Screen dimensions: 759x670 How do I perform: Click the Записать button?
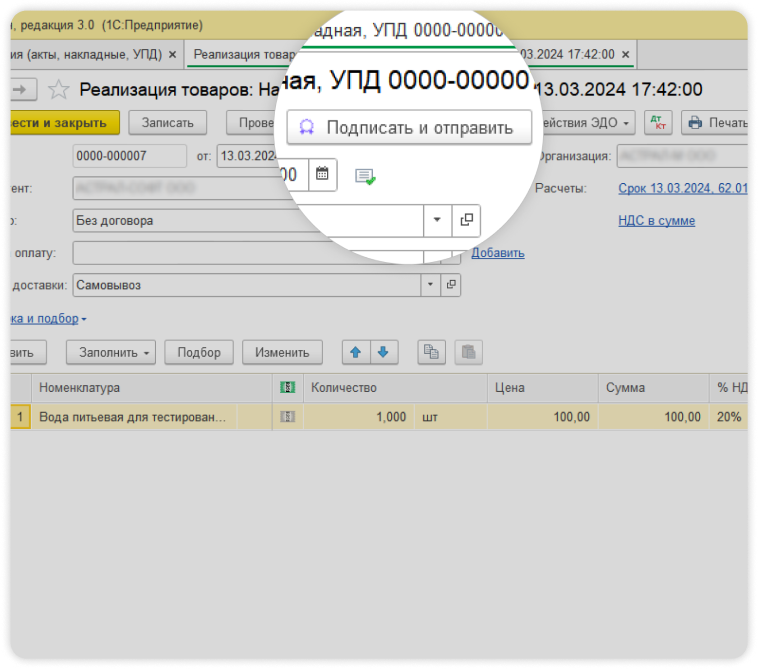click(x=167, y=123)
